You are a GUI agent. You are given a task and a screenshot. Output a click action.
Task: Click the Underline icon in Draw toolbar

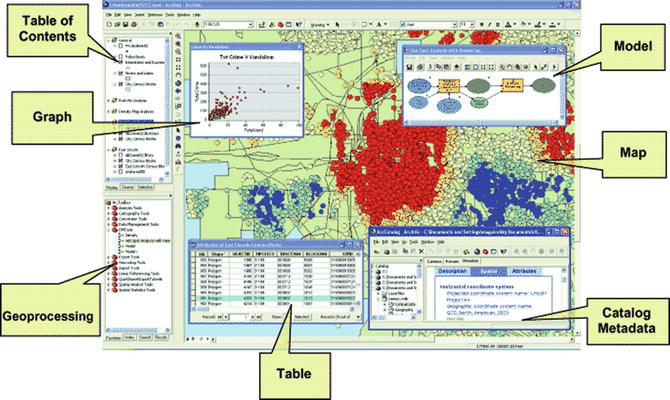coord(497,24)
